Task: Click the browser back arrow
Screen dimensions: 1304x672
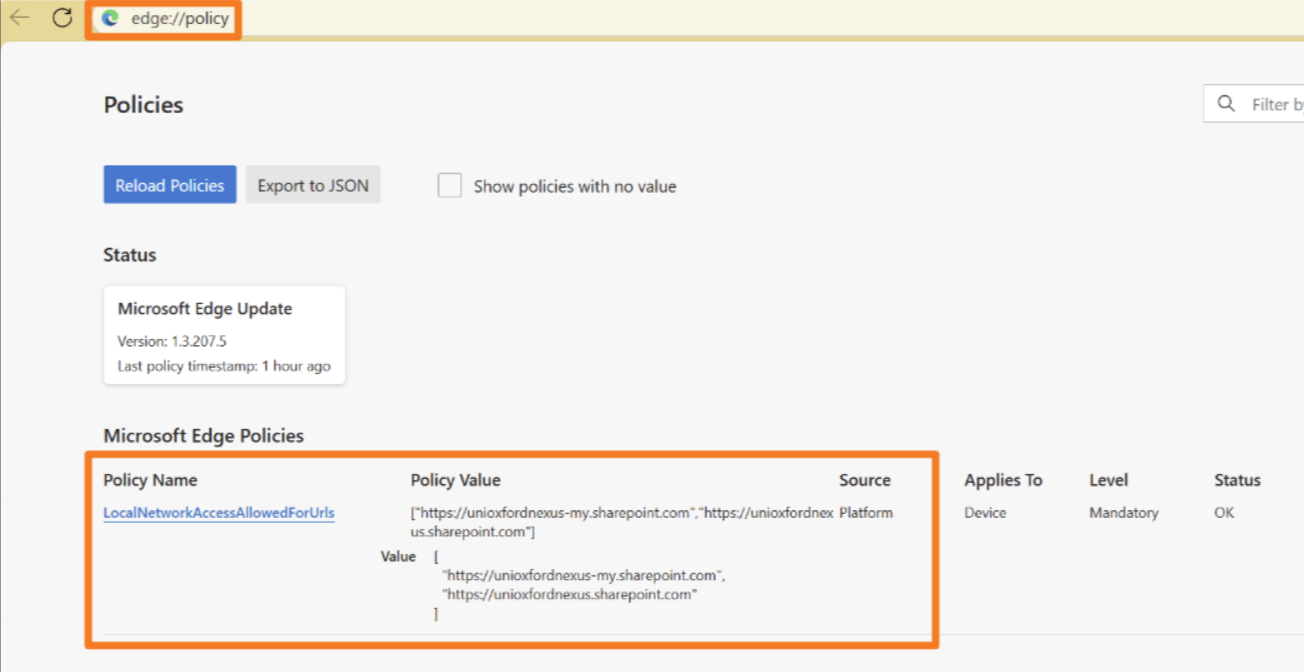Action: pos(20,18)
